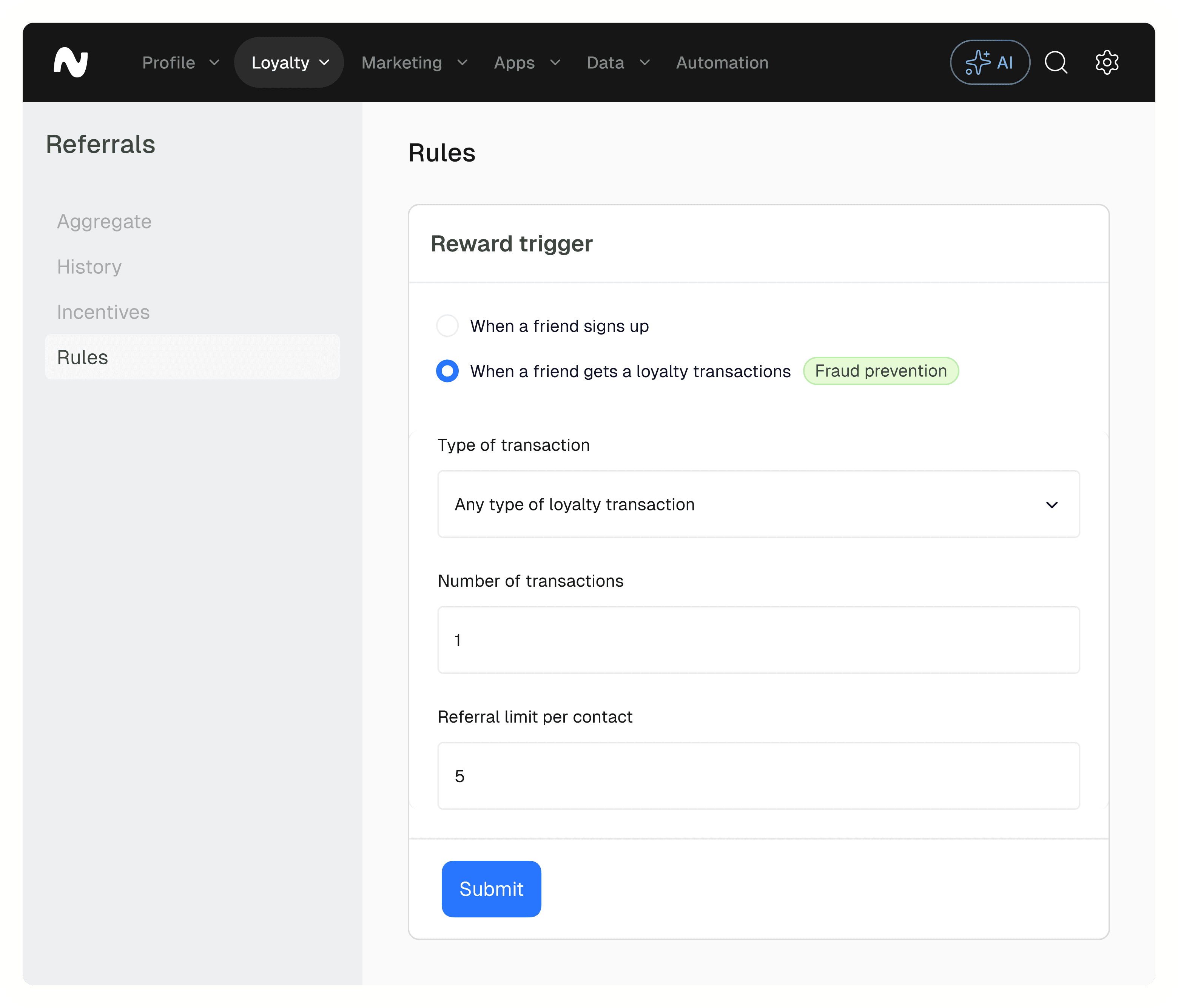Open the AI assistant sparkle button
Image resolution: width=1178 pixels, height=1008 pixels.
[989, 63]
